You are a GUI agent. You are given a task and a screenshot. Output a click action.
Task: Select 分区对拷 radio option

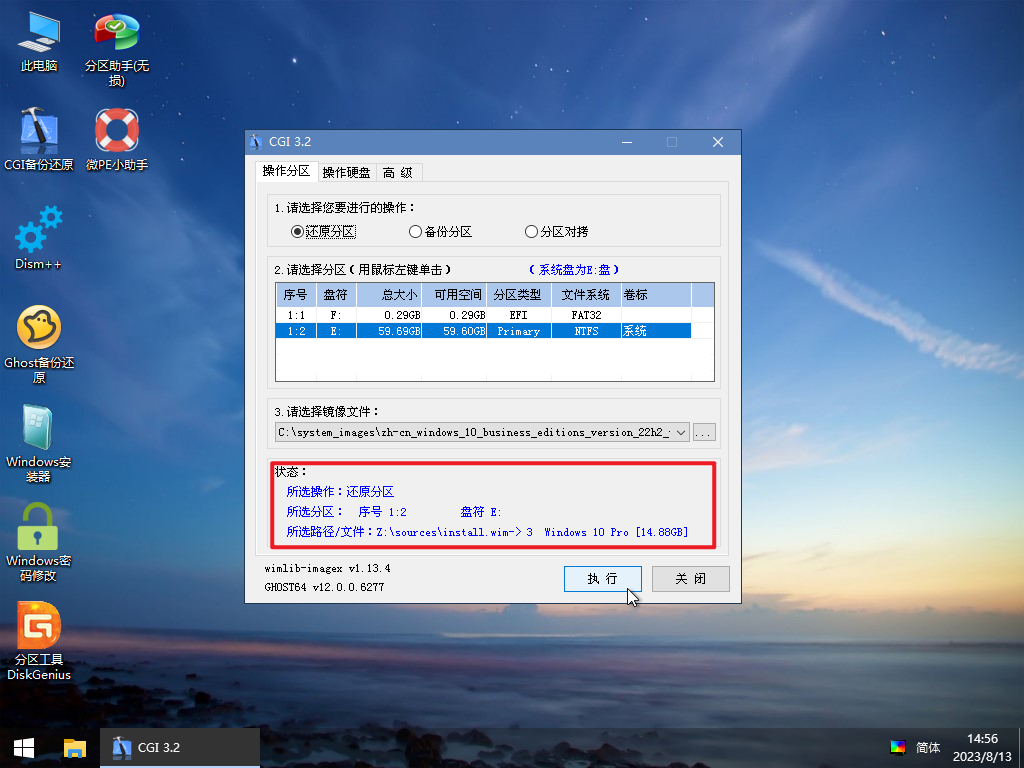tap(531, 231)
